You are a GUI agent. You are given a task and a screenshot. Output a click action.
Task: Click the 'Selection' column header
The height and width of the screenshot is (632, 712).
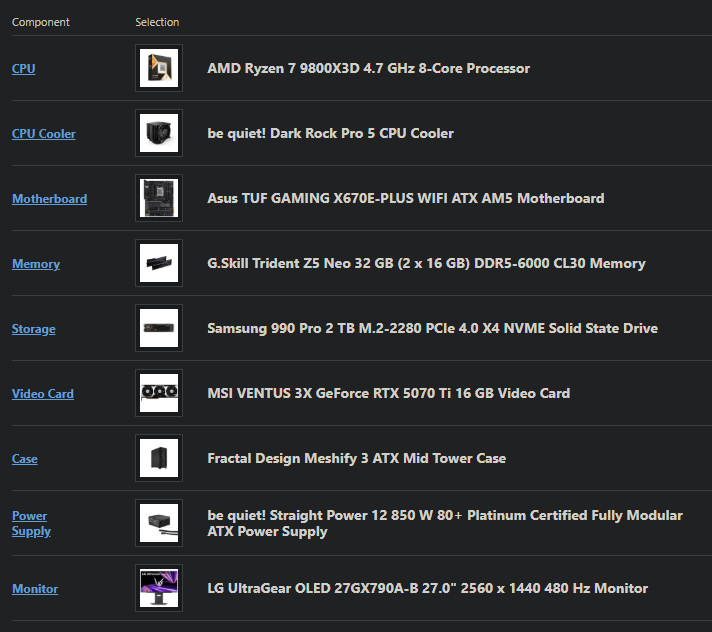(157, 22)
